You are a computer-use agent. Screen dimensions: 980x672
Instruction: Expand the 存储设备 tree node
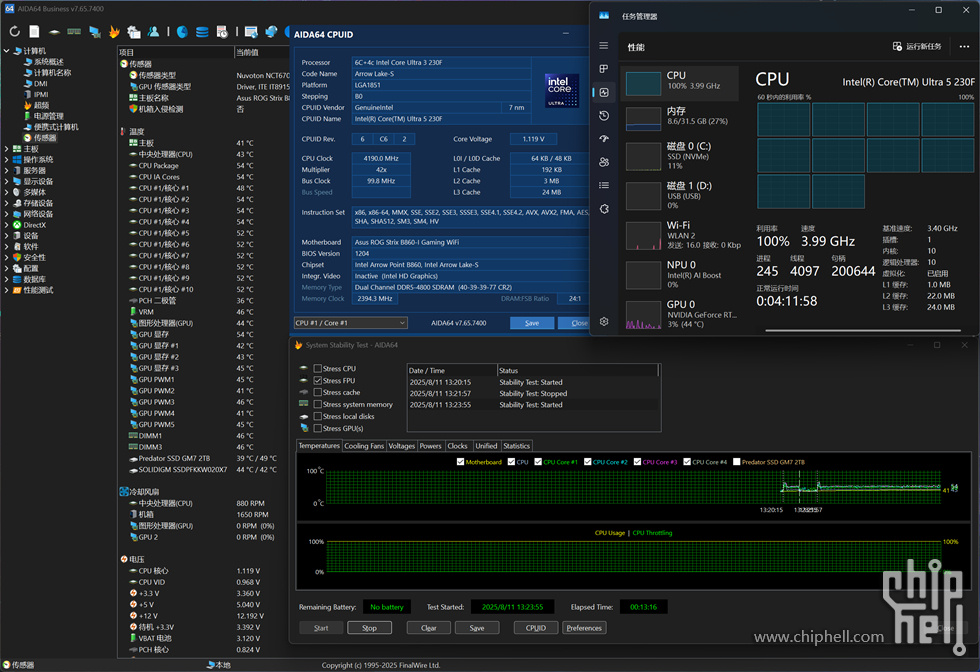click(x=6, y=203)
